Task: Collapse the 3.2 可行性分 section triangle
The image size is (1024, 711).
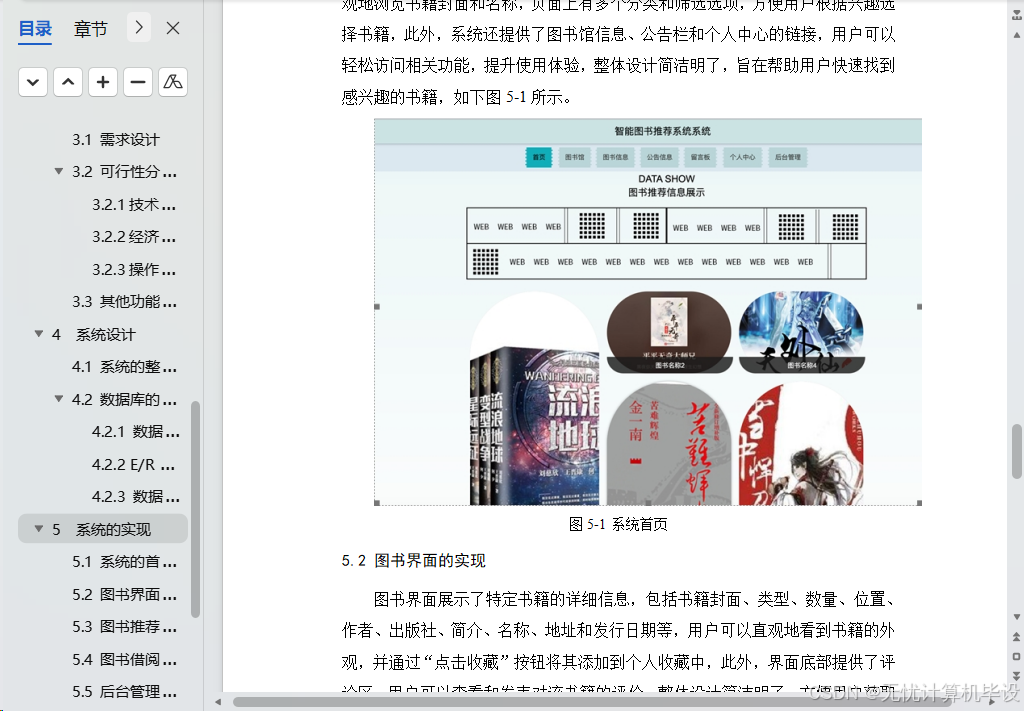Action: (x=59, y=171)
